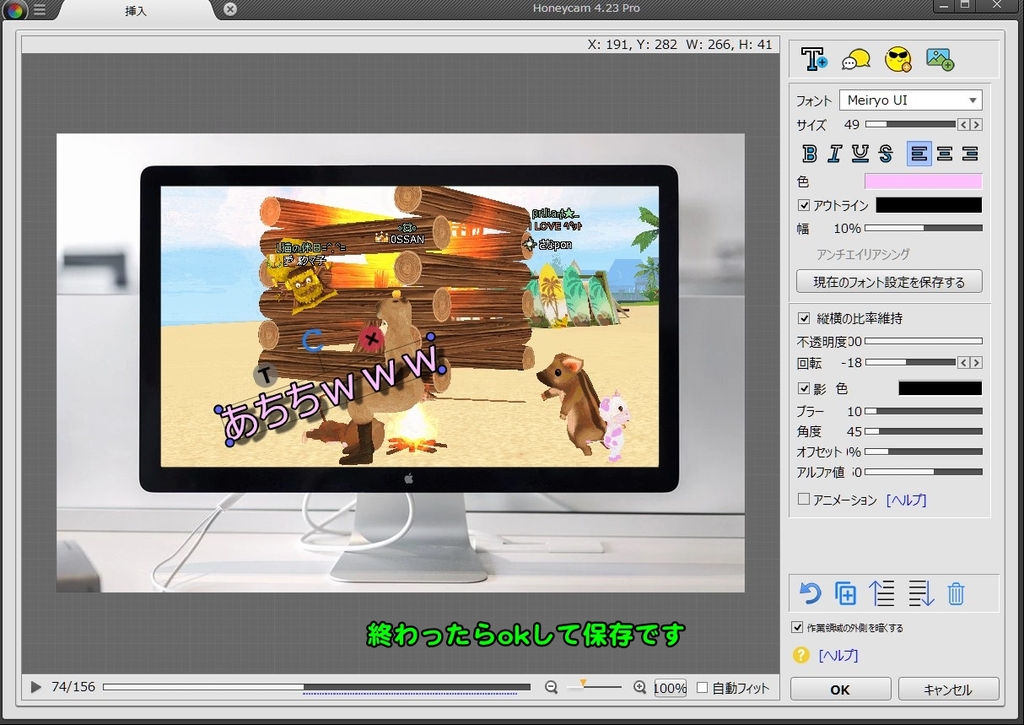1024x725 pixels.
Task: Click the black shadow color swatch
Action: (x=940, y=389)
